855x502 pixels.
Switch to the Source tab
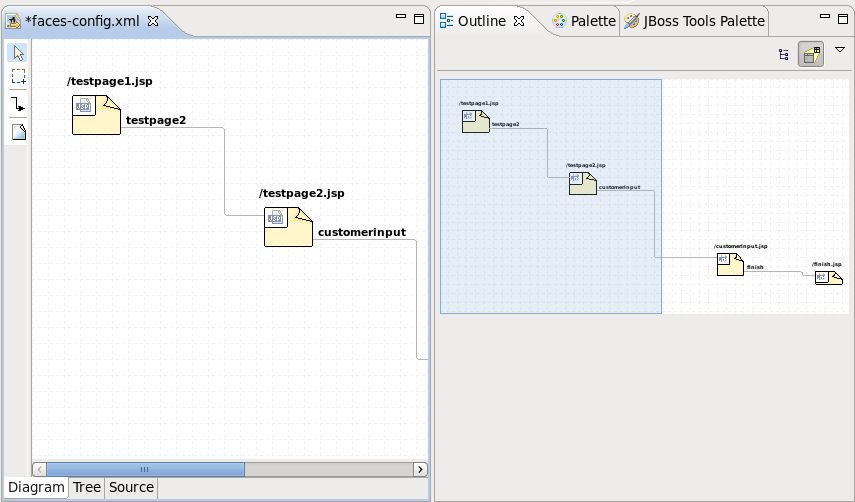(x=131, y=487)
